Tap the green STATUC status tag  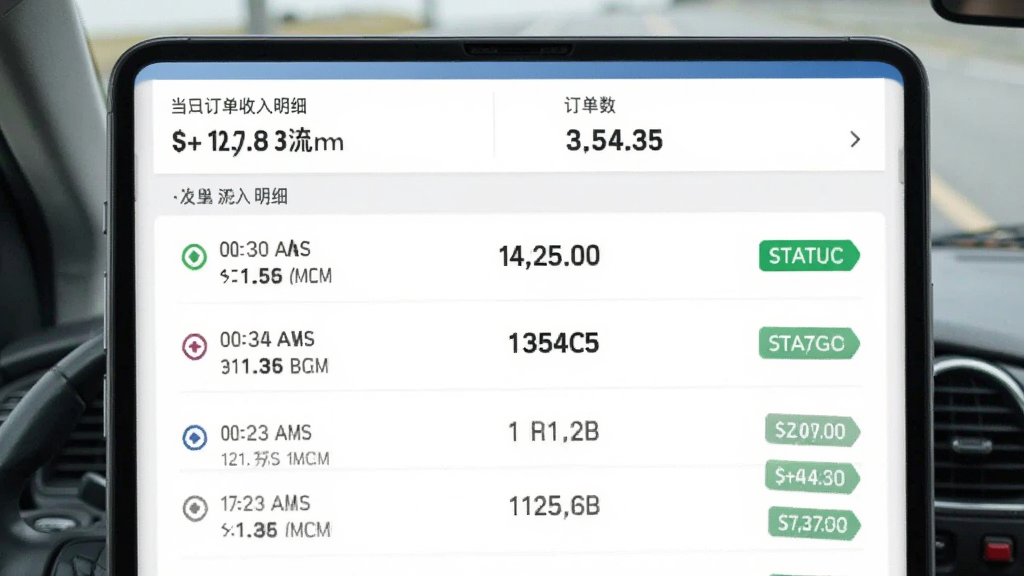pyautogui.click(x=808, y=255)
